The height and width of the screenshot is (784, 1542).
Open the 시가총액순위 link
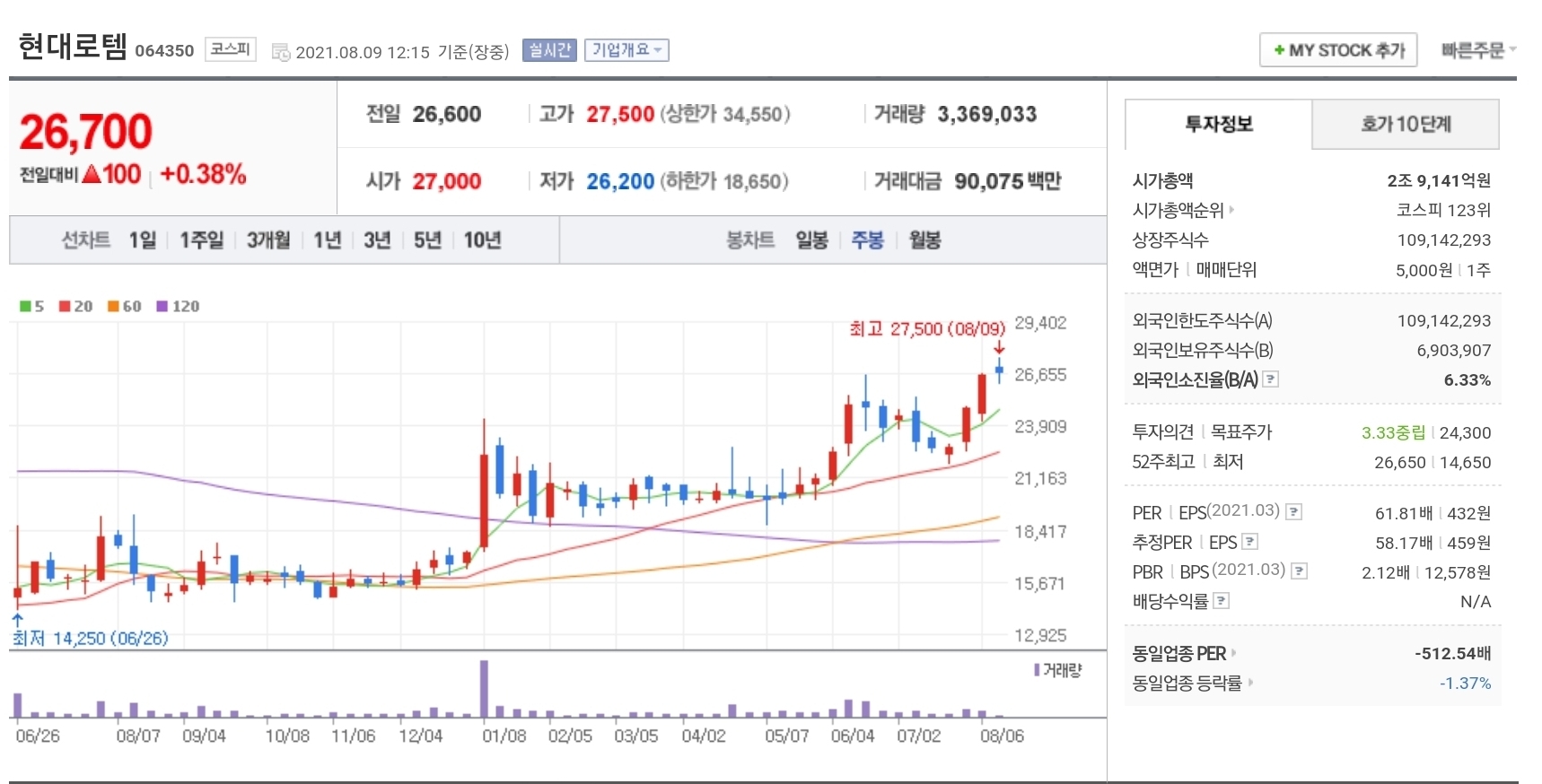coord(1178,210)
